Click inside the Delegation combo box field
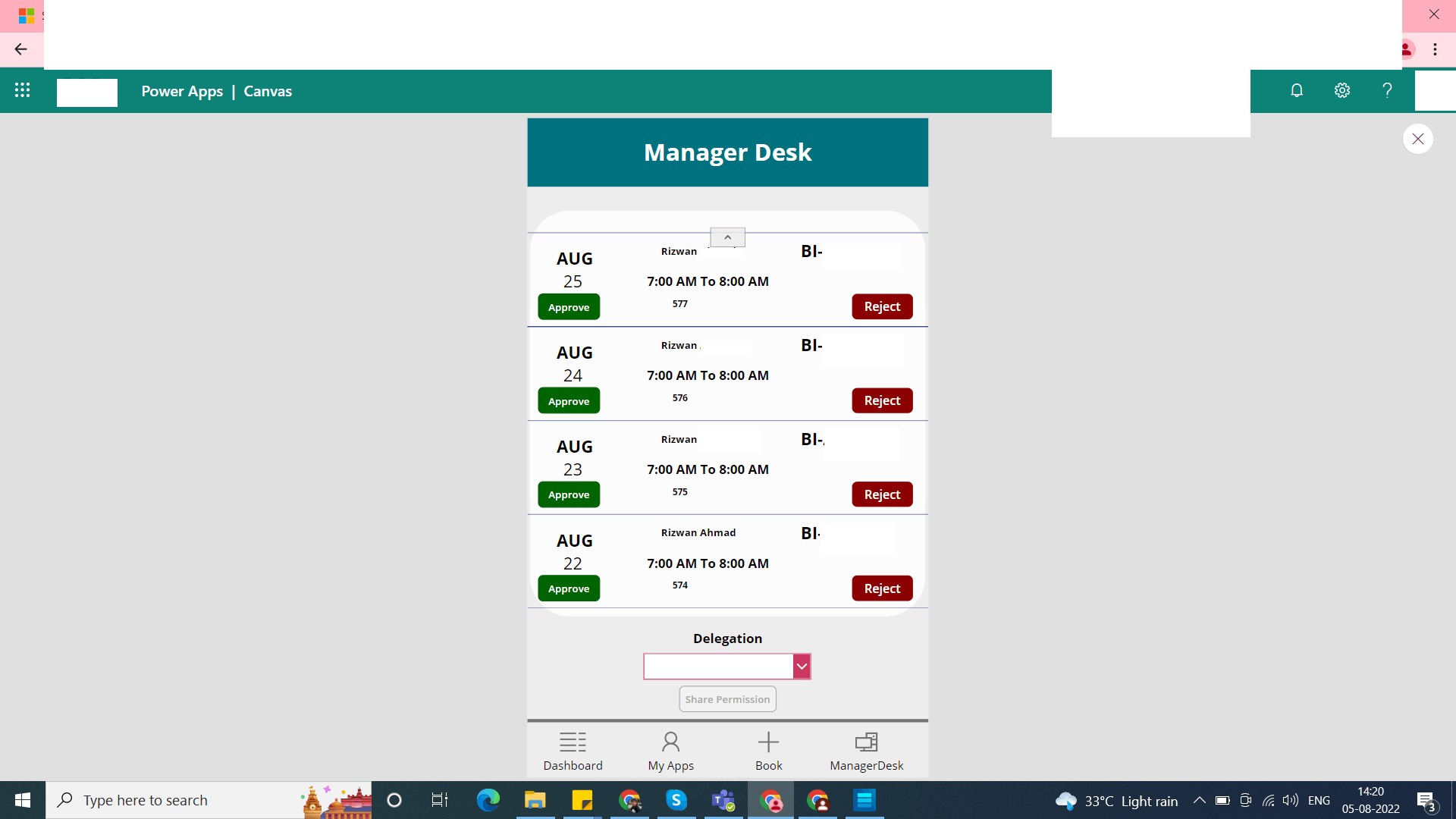Viewport: 1456px width, 819px height. 718,667
